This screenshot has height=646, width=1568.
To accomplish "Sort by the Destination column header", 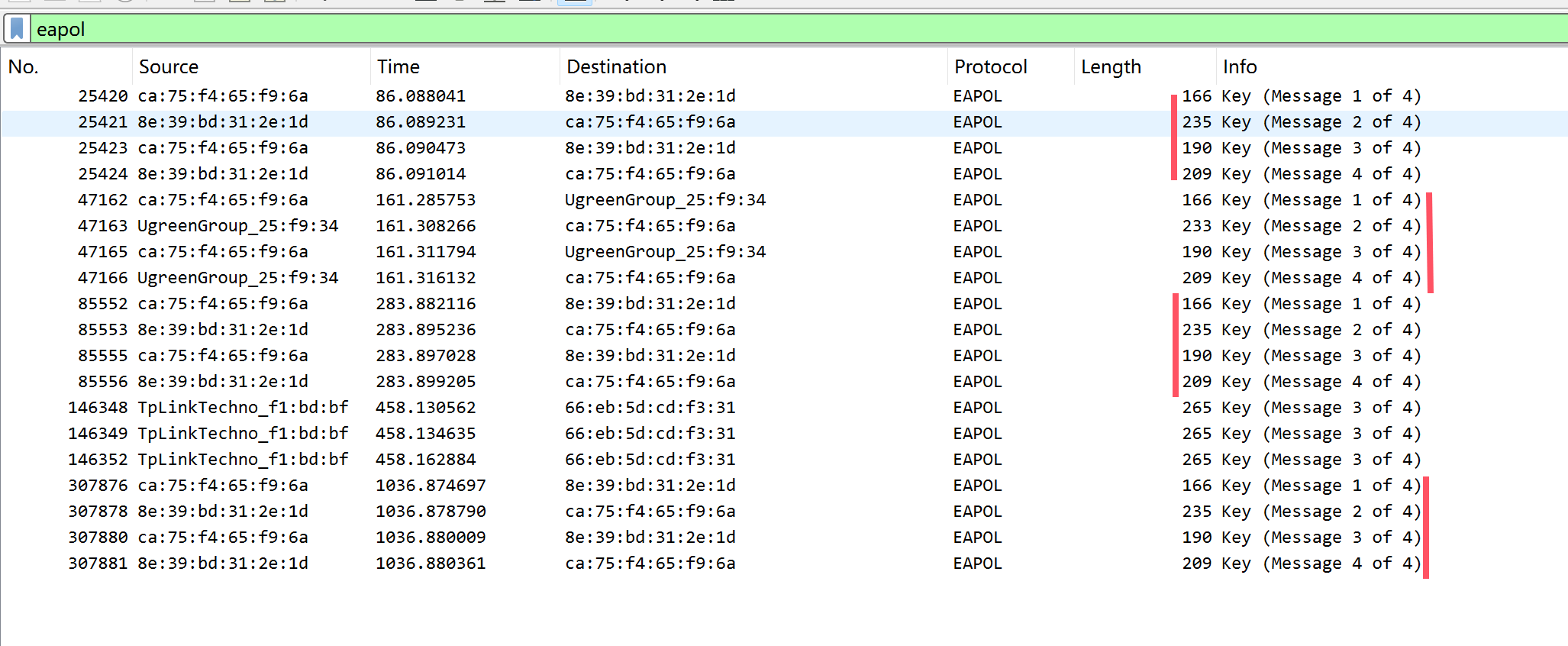I will [x=754, y=66].
